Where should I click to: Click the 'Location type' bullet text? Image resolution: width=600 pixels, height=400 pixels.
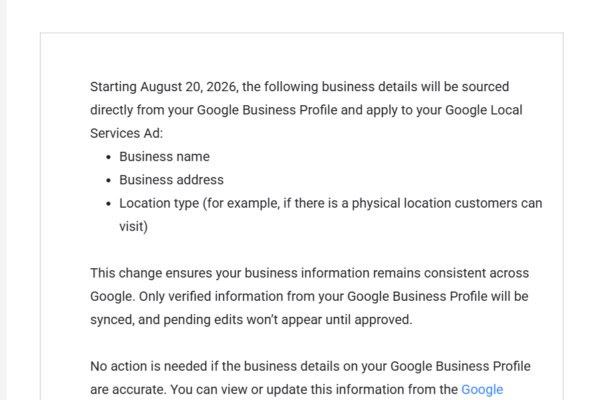tap(159, 203)
